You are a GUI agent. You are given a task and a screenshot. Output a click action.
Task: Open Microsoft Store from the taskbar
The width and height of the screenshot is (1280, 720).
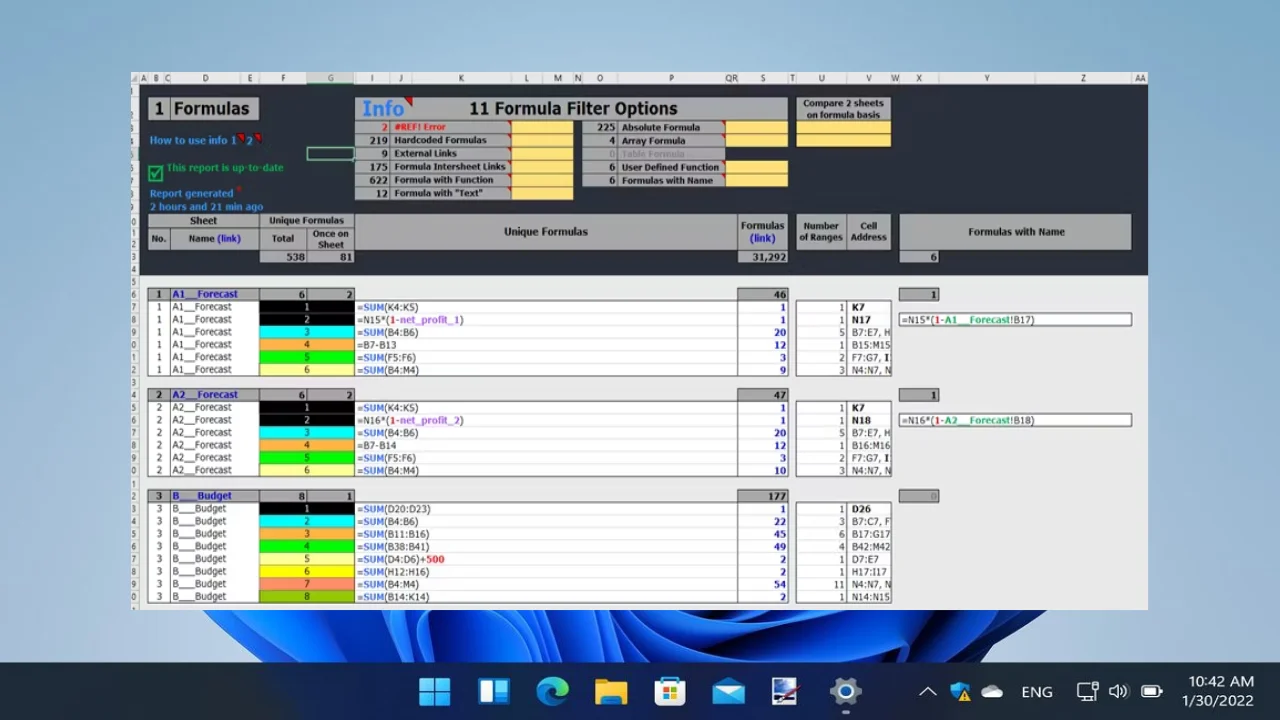[670, 691]
